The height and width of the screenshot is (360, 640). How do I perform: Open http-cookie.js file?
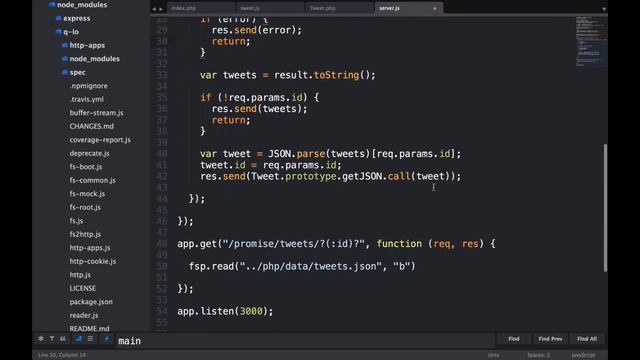(93, 261)
